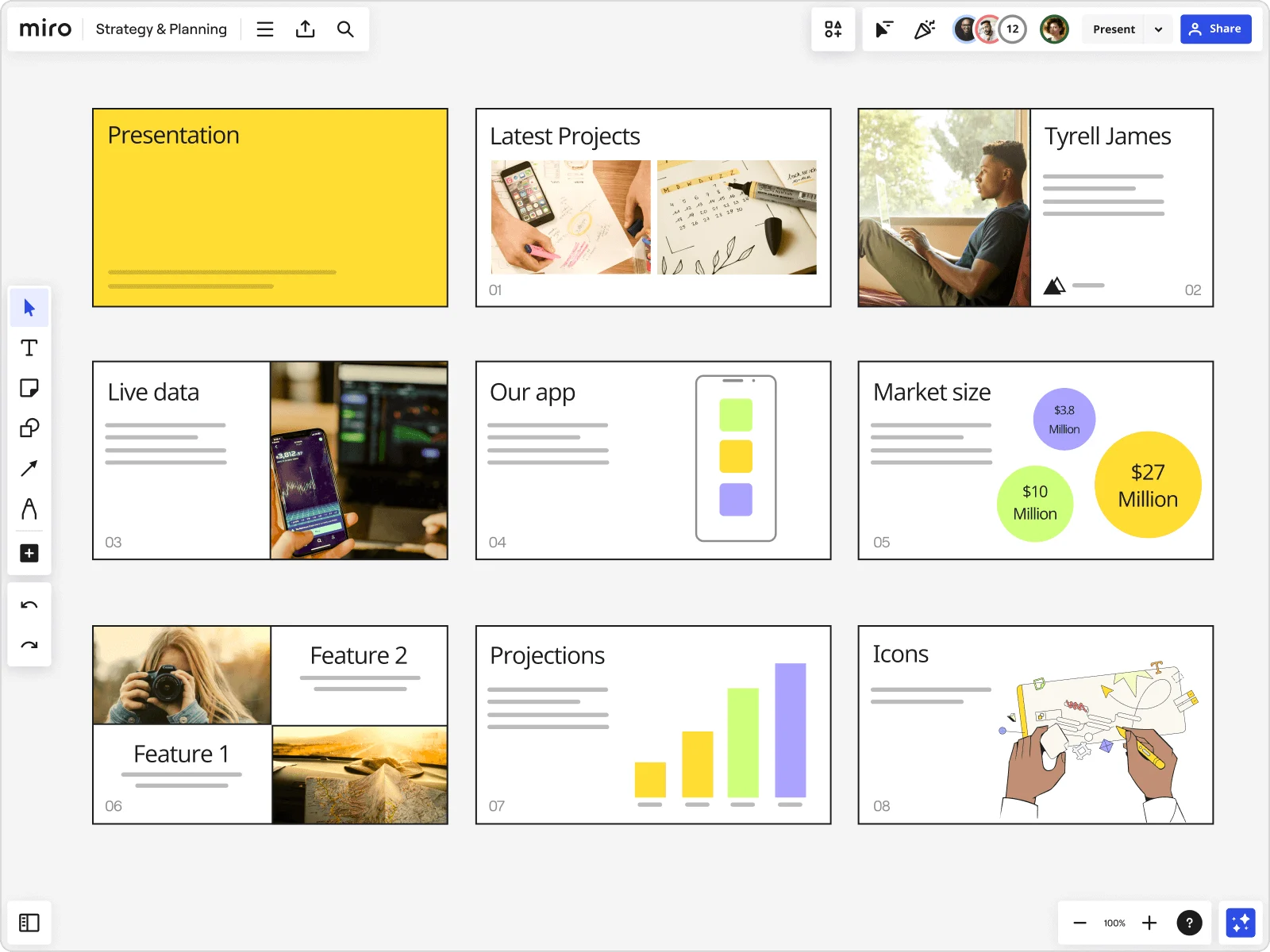
Task: Share the board with others
Action: [x=1216, y=29]
